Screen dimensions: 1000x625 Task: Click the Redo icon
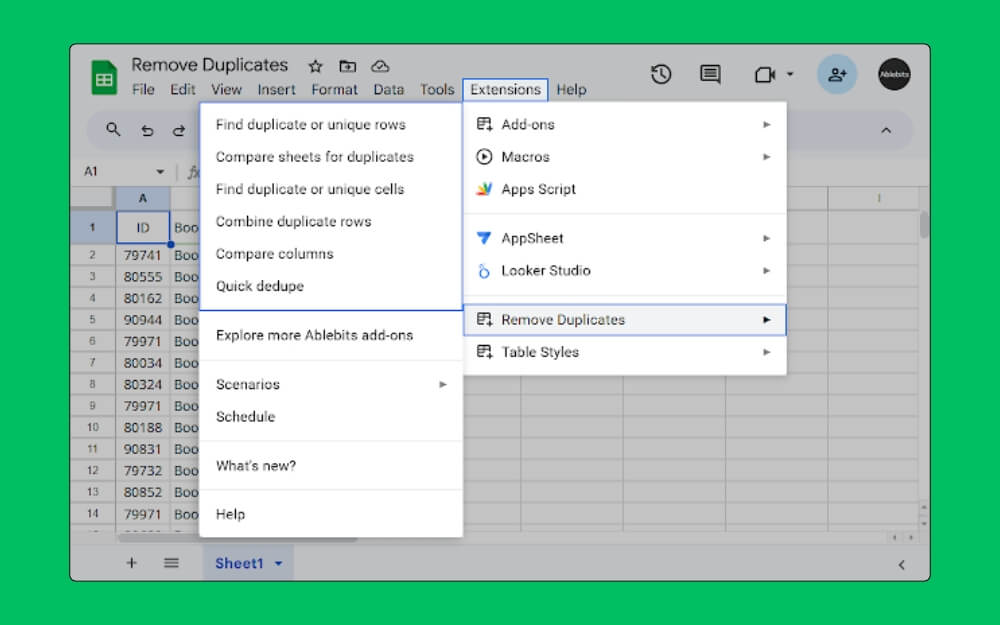coord(181,129)
